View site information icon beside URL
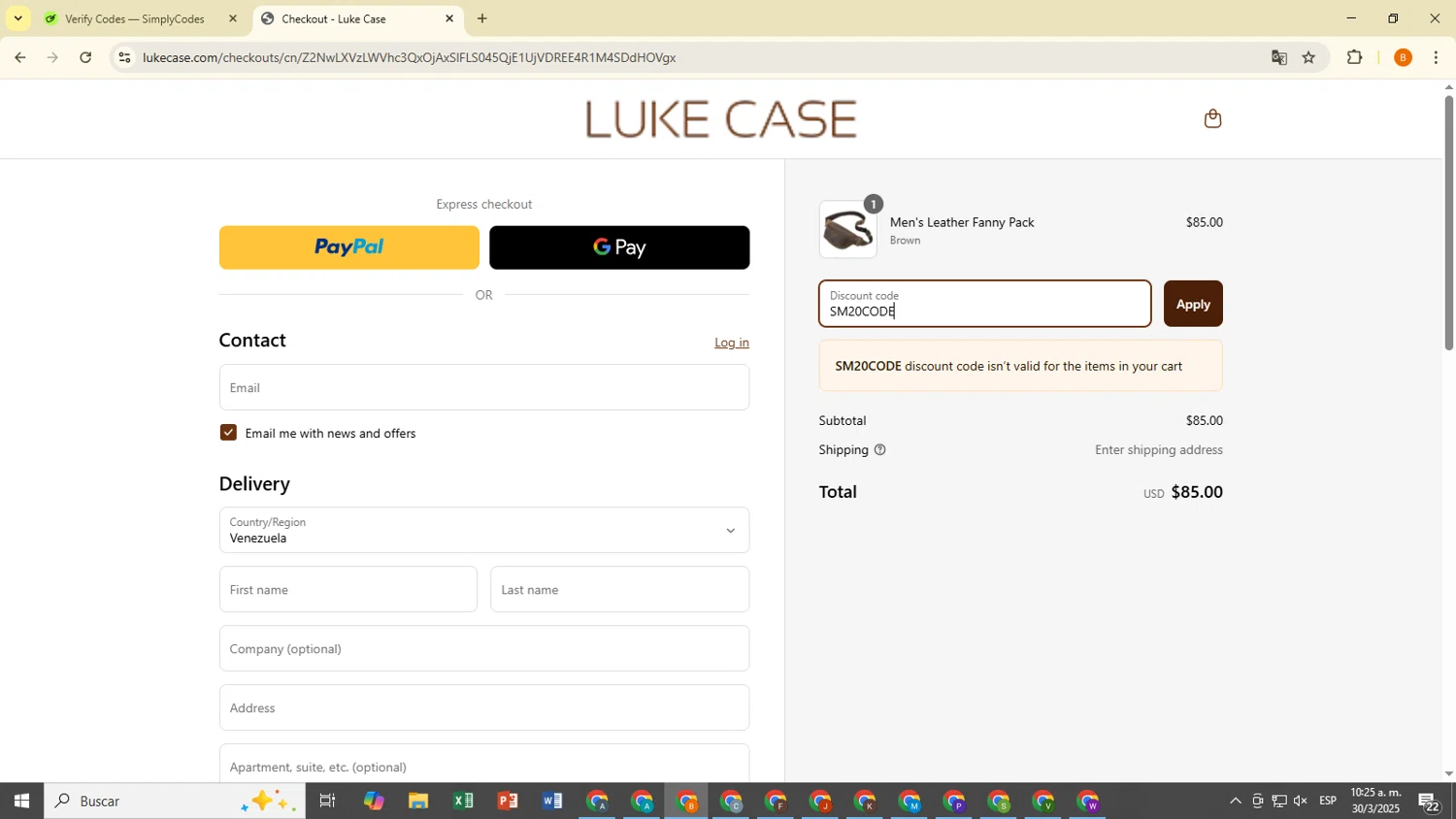The image size is (1456, 819). point(124,57)
